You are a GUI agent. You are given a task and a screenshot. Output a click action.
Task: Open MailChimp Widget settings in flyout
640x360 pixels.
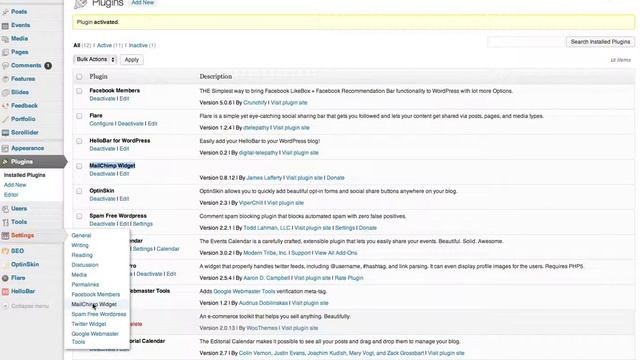click(x=94, y=304)
